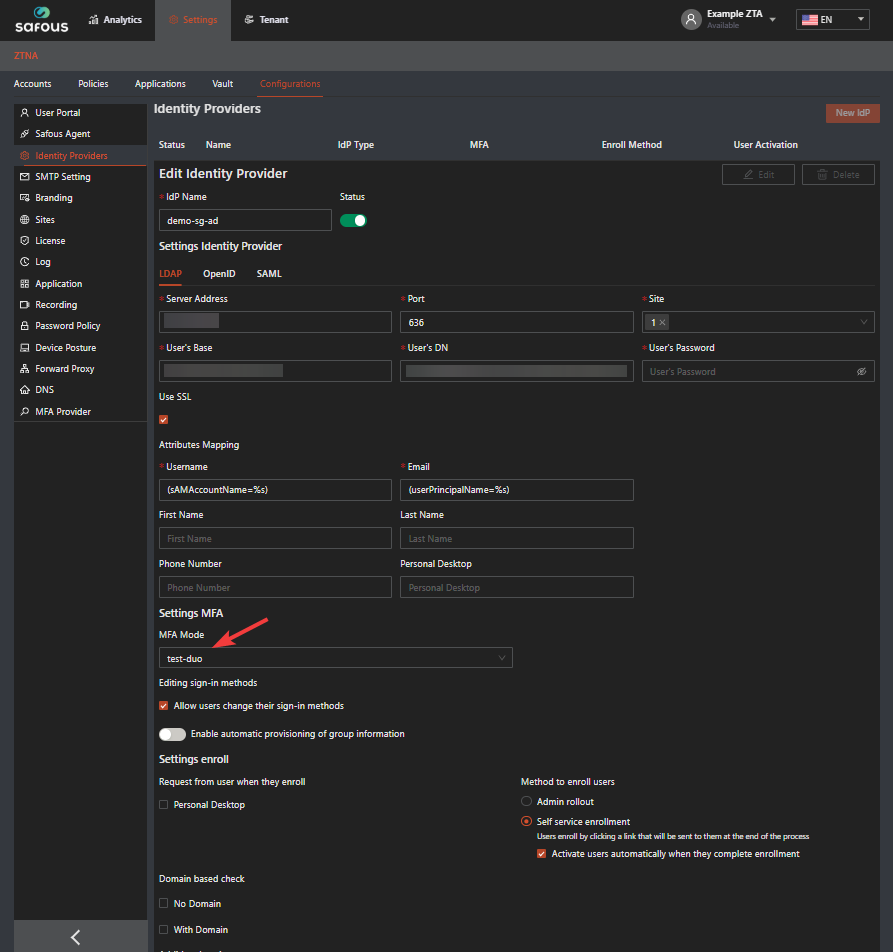Click the Port input field
Screen dimensions: 893x952
point(516,322)
